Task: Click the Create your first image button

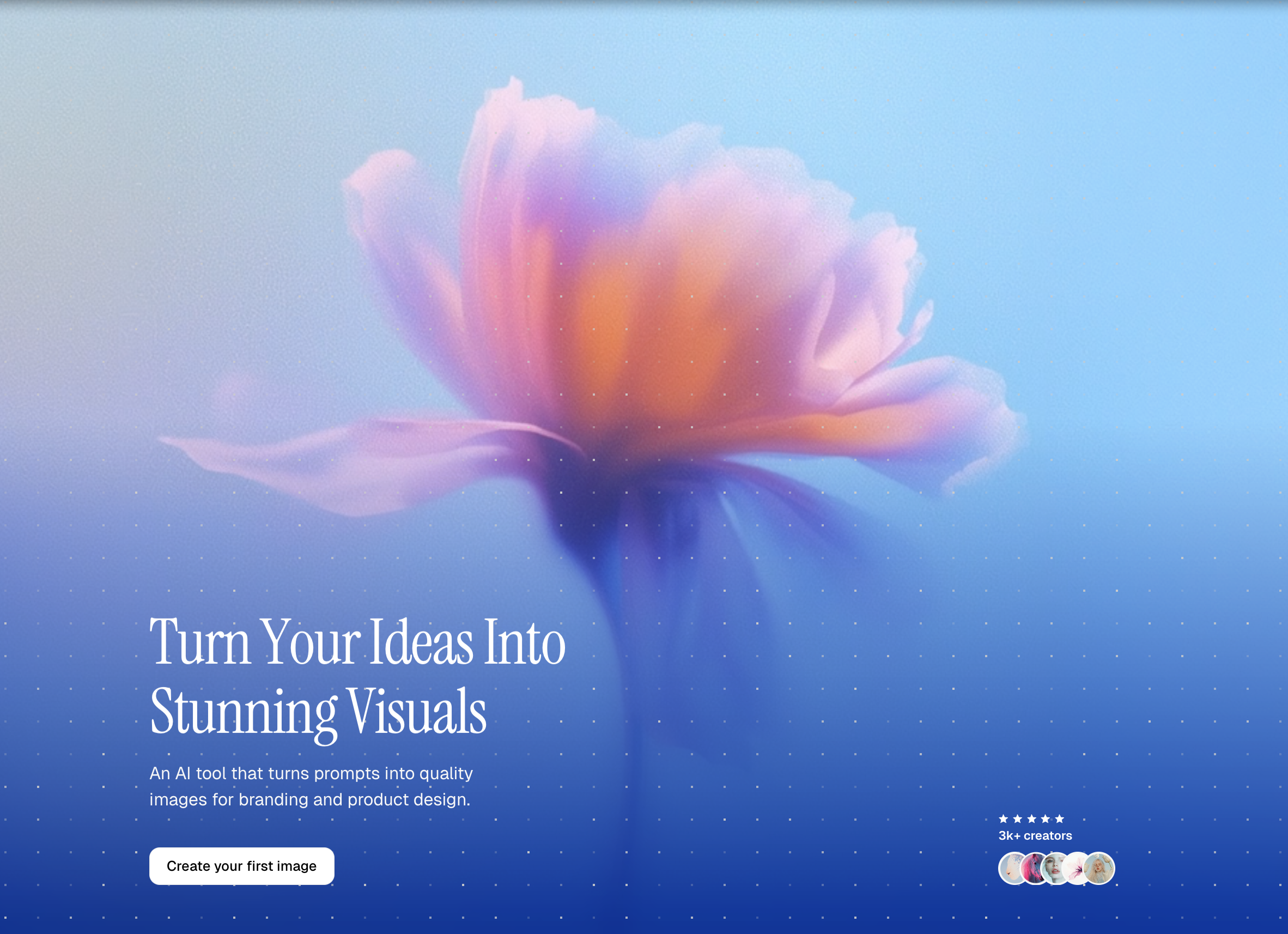Action: [x=241, y=866]
